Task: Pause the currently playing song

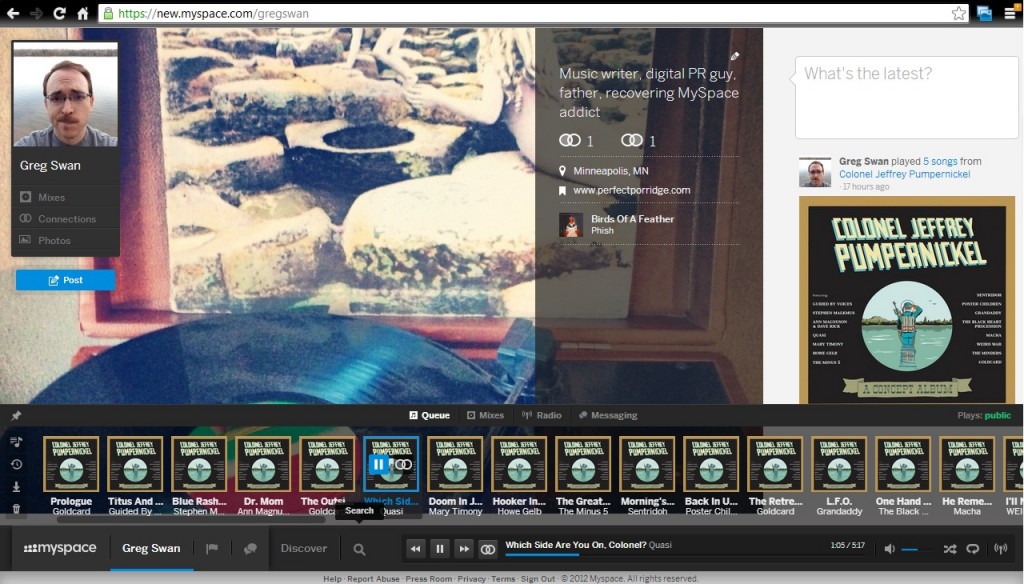Action: click(439, 549)
